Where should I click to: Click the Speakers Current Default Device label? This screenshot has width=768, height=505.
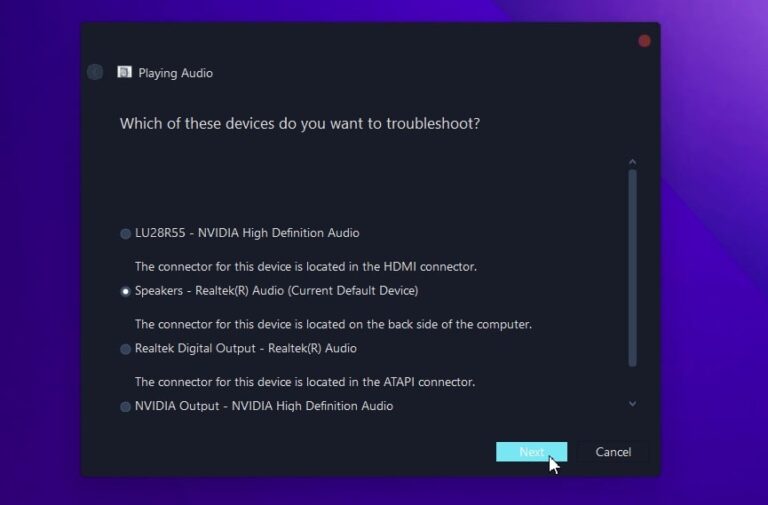tap(277, 290)
